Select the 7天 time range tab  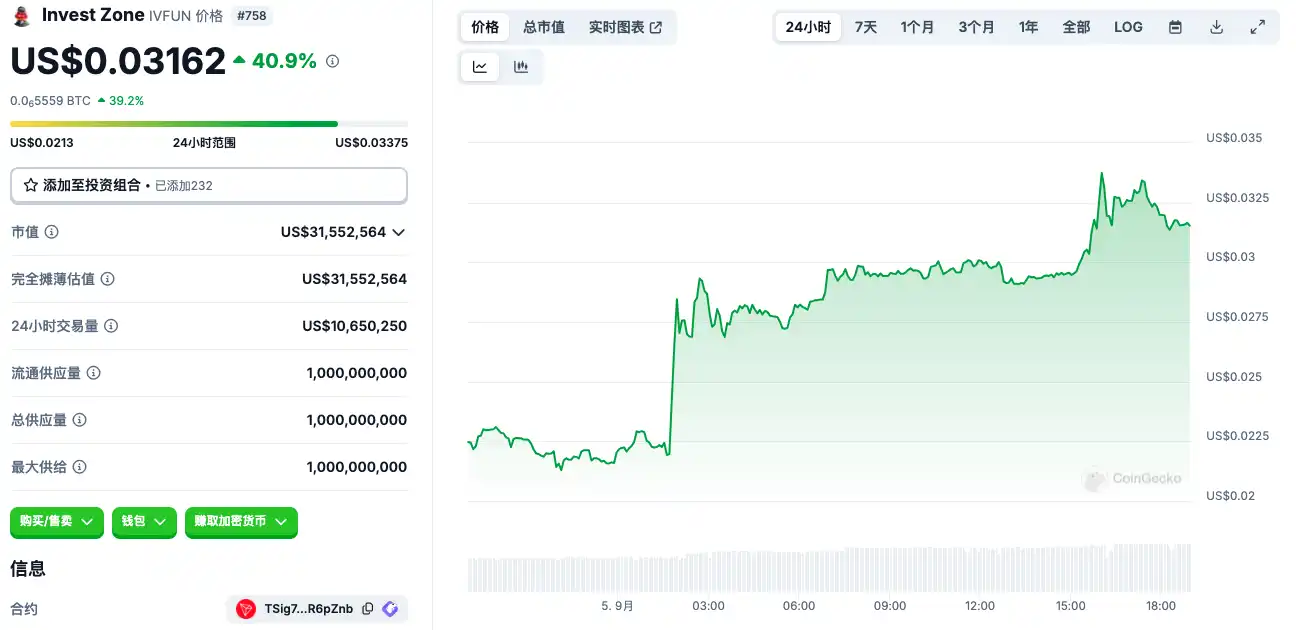866,27
